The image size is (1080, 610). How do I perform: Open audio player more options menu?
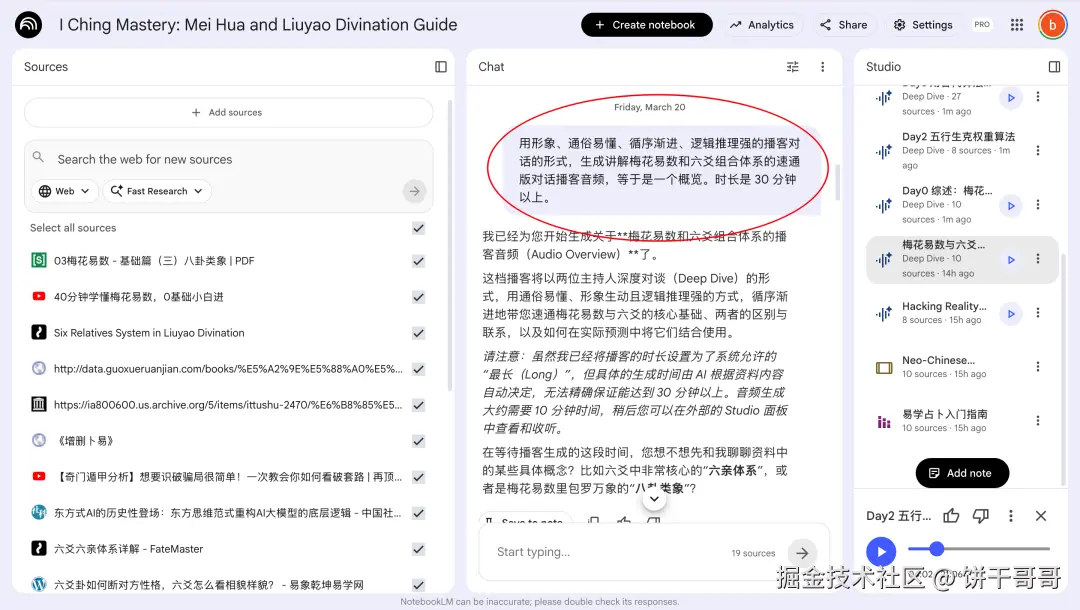point(1010,516)
